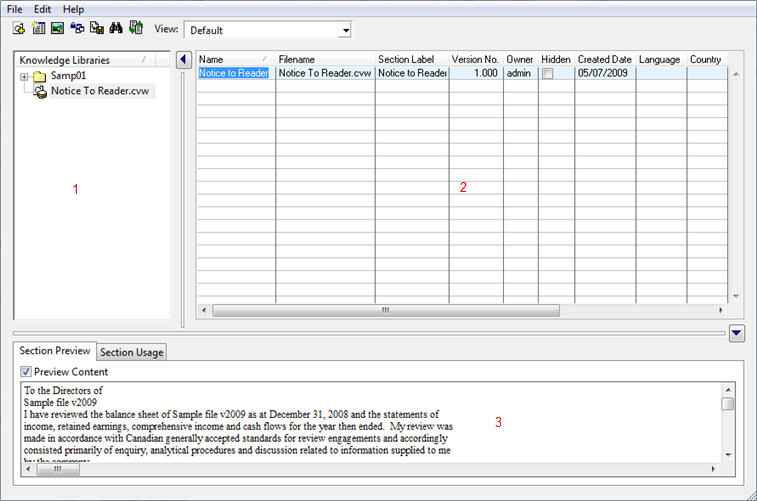Open the File menu

pyautogui.click(x=15, y=9)
